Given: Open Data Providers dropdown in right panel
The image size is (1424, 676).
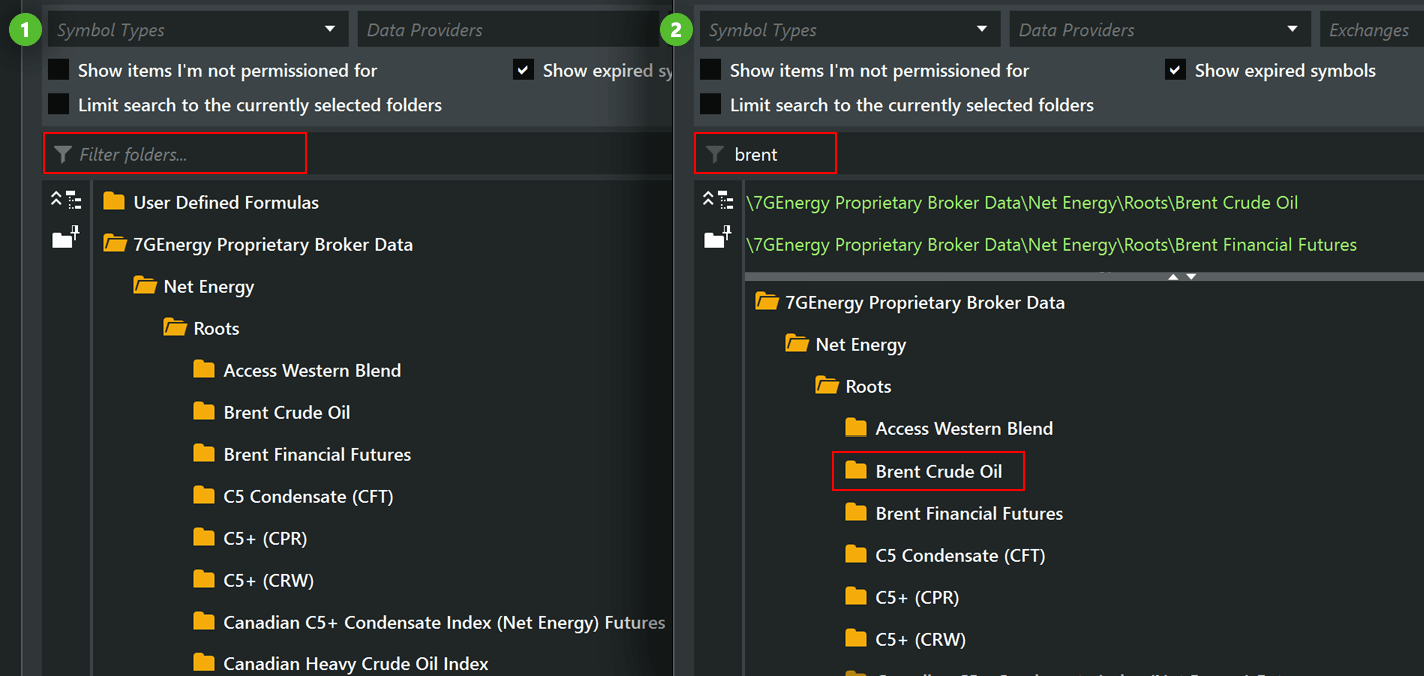Looking at the screenshot, I should tap(1160, 29).
